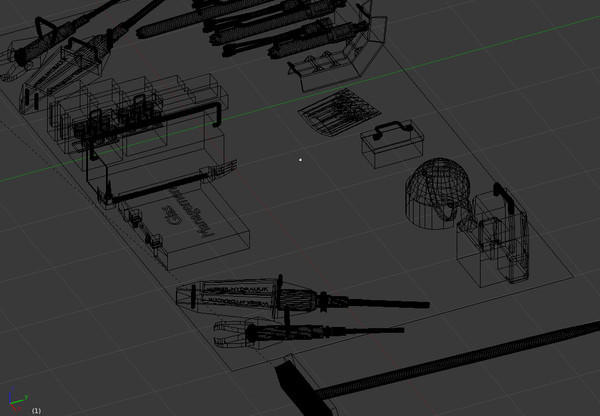This screenshot has width=600, height=416.
Task: Select the black rod with forked tip
Action: point(168,185)
